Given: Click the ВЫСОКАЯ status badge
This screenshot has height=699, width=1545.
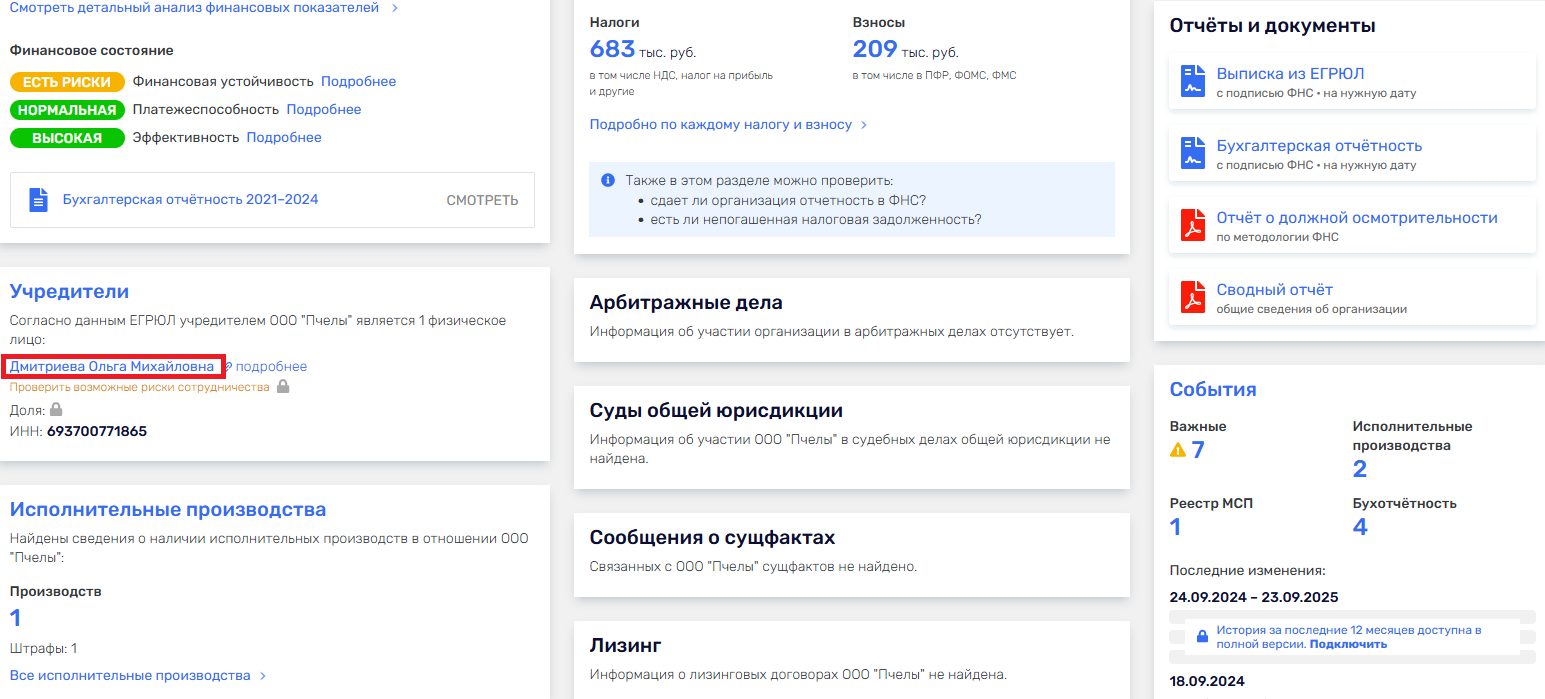Looking at the screenshot, I should tap(67, 138).
